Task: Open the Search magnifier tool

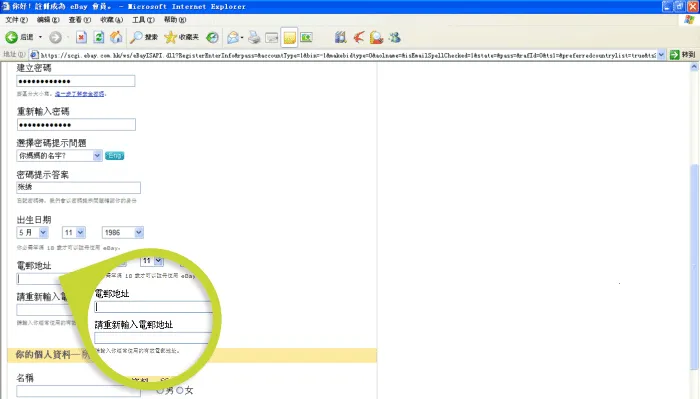Action: click(x=143, y=37)
